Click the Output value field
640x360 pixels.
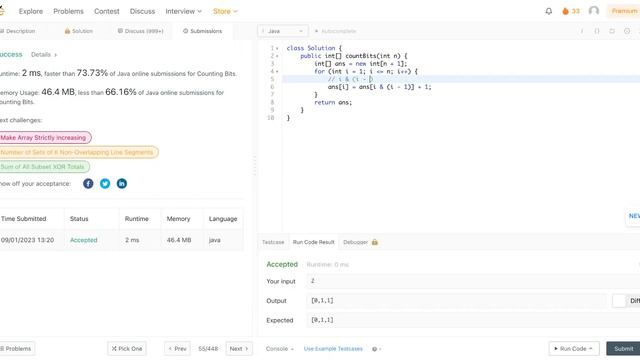click(x=456, y=301)
